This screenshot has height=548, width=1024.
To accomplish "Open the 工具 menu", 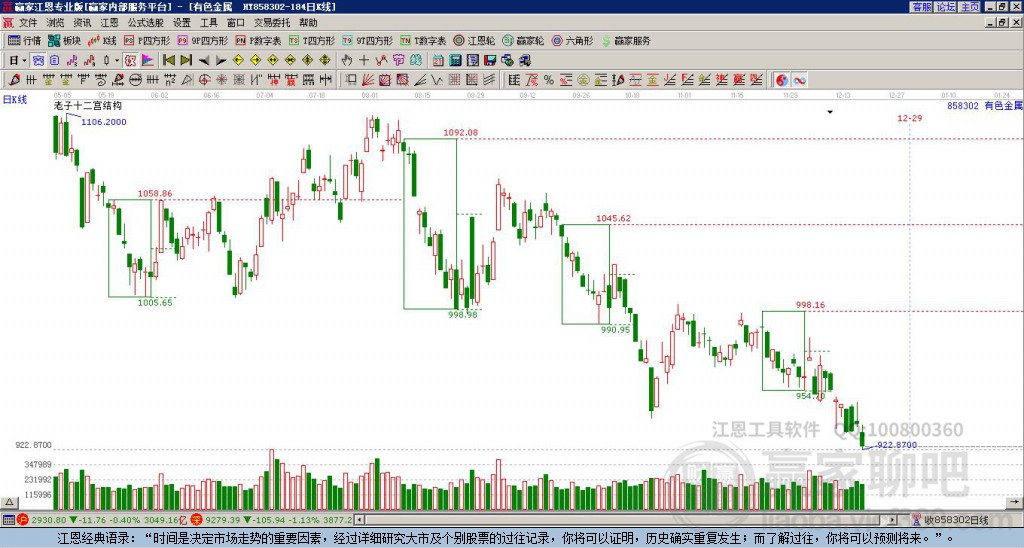I will tap(208, 23).
